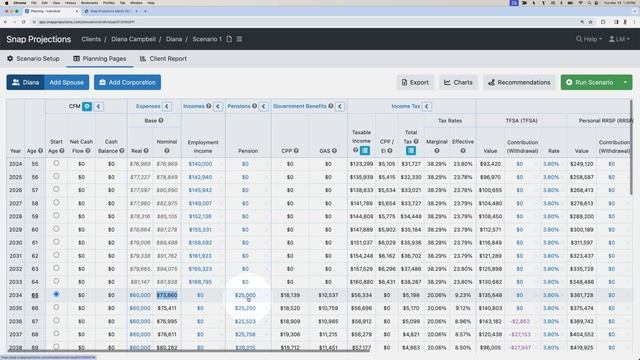This screenshot has height=360, width=640.
Task: Select Start Age radio for 2033
Action: tap(56, 281)
